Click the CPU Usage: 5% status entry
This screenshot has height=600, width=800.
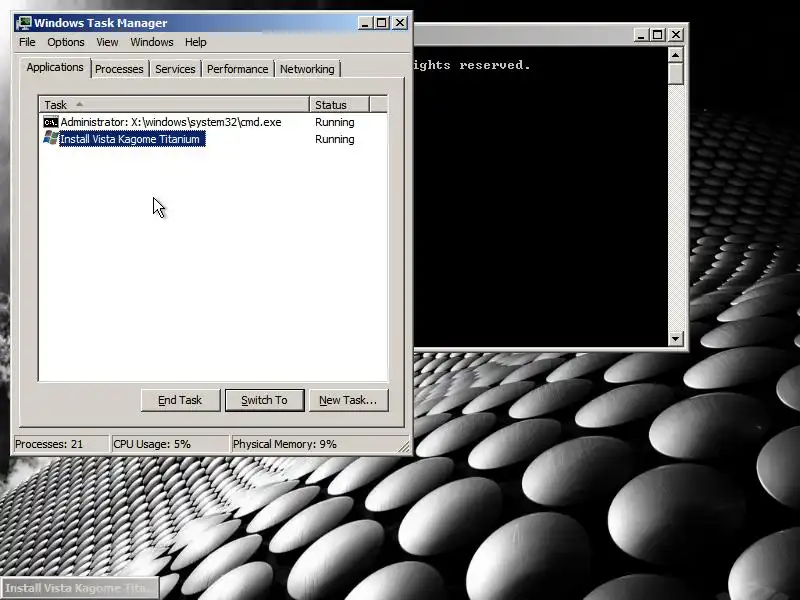(x=170, y=444)
